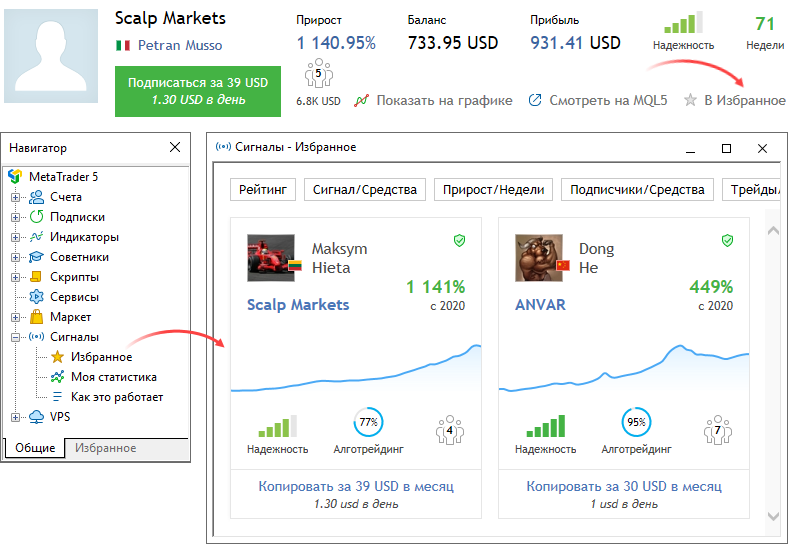
Task: Click Копировать за 39 USD в месяц
Action: coord(356,486)
